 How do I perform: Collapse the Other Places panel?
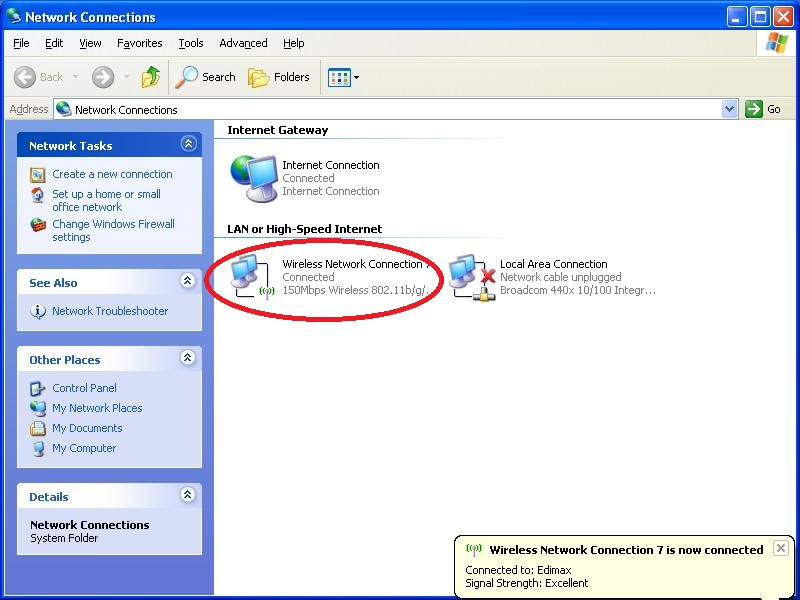coord(188,358)
